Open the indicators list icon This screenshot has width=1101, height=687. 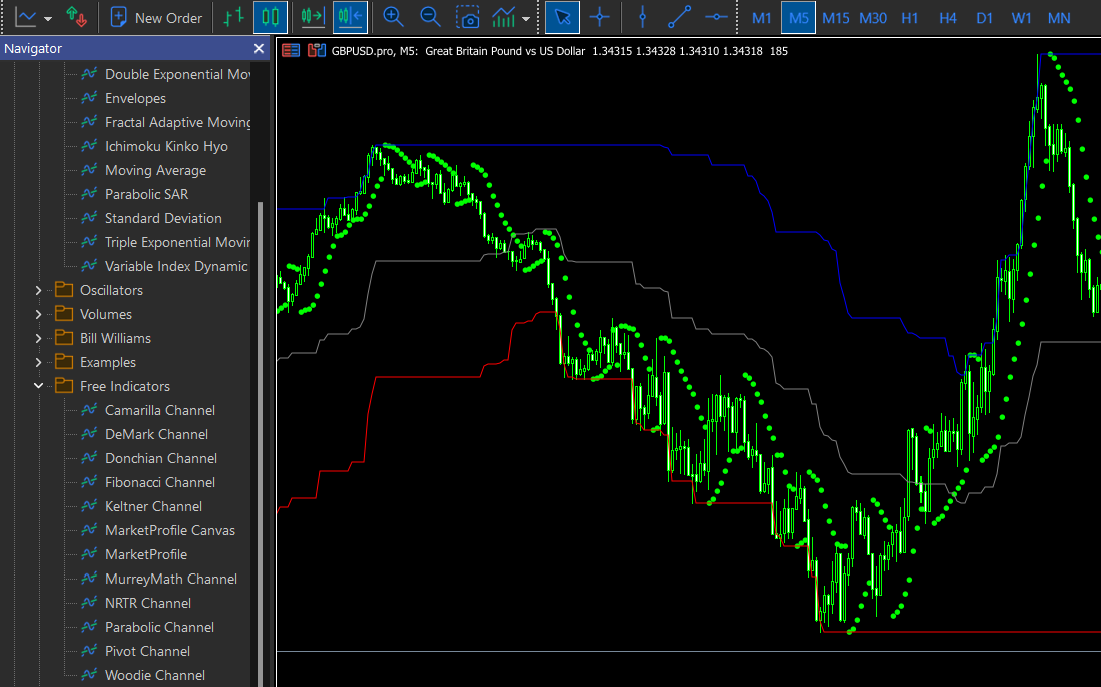coord(503,18)
